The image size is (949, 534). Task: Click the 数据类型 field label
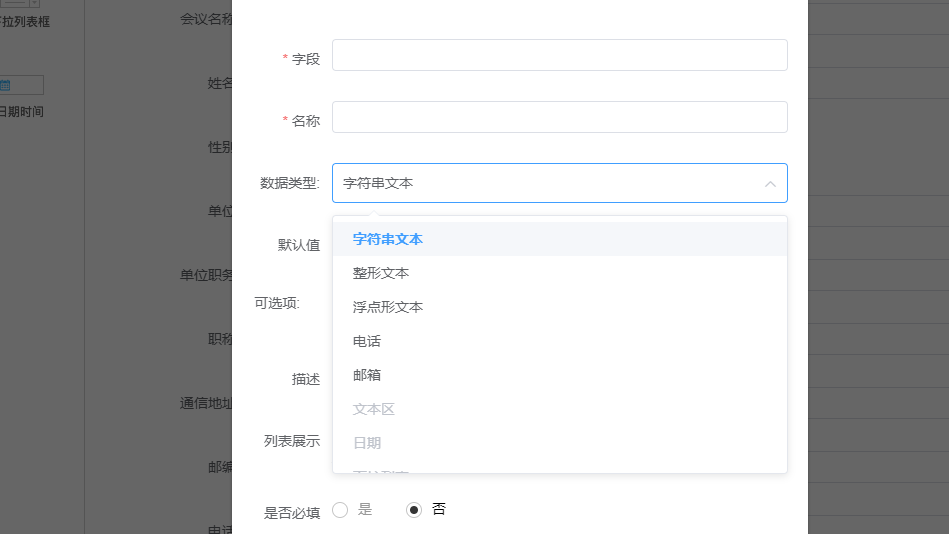point(290,183)
